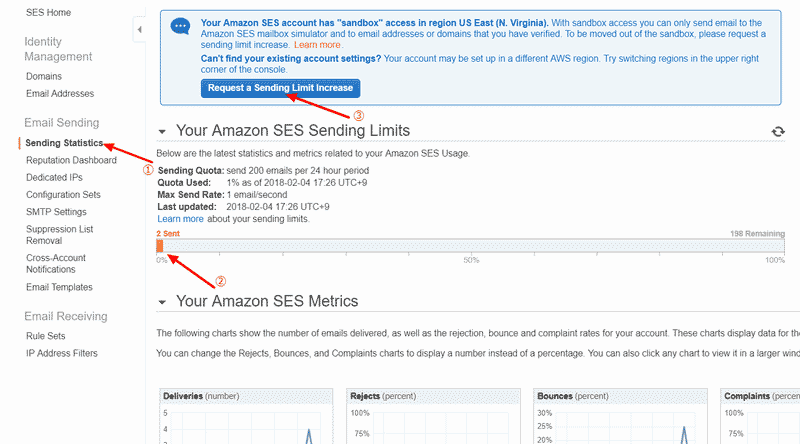800x444 pixels.
Task: Open Email Addresses page
Action: (60, 94)
